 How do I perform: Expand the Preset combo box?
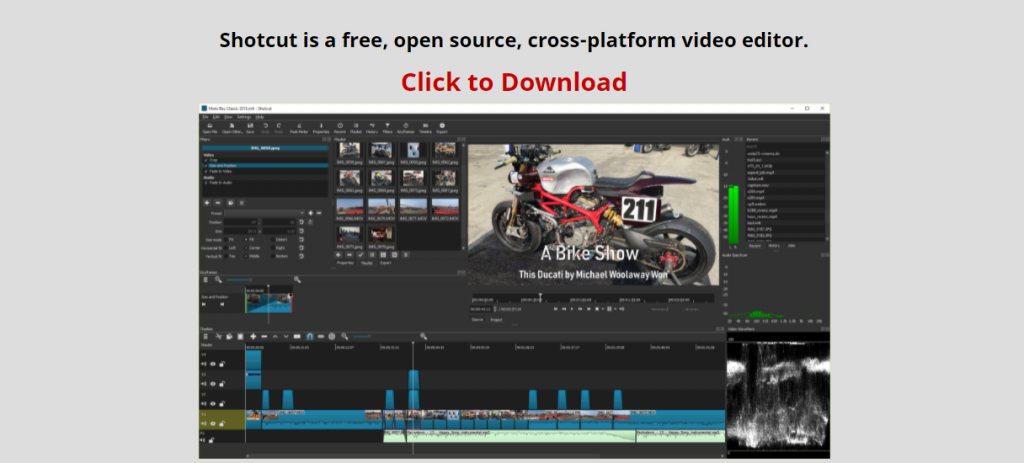pyautogui.click(x=264, y=213)
